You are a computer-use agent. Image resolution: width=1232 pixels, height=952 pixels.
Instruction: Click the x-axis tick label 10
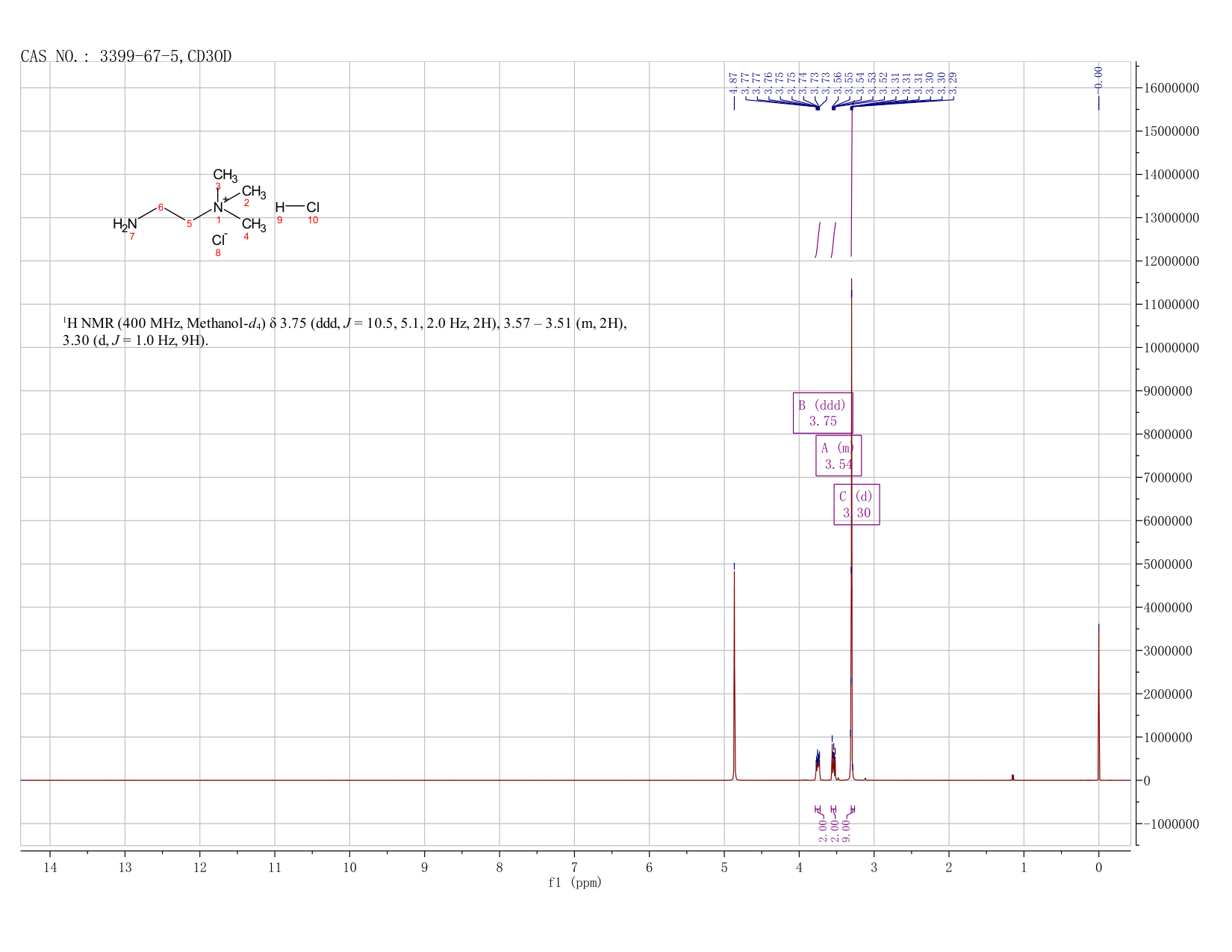pyautogui.click(x=349, y=867)
